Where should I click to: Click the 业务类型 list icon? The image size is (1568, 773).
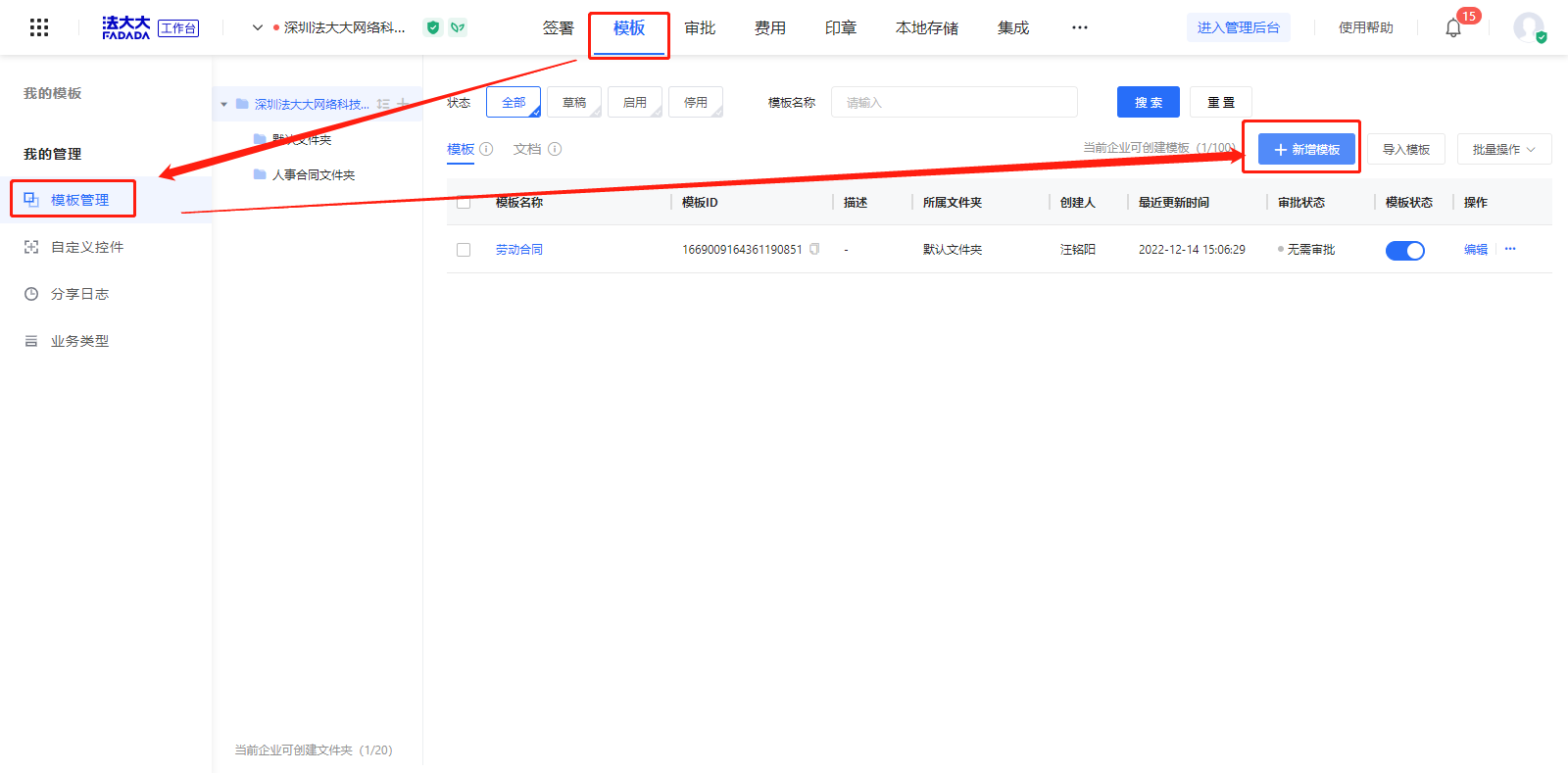(x=31, y=341)
